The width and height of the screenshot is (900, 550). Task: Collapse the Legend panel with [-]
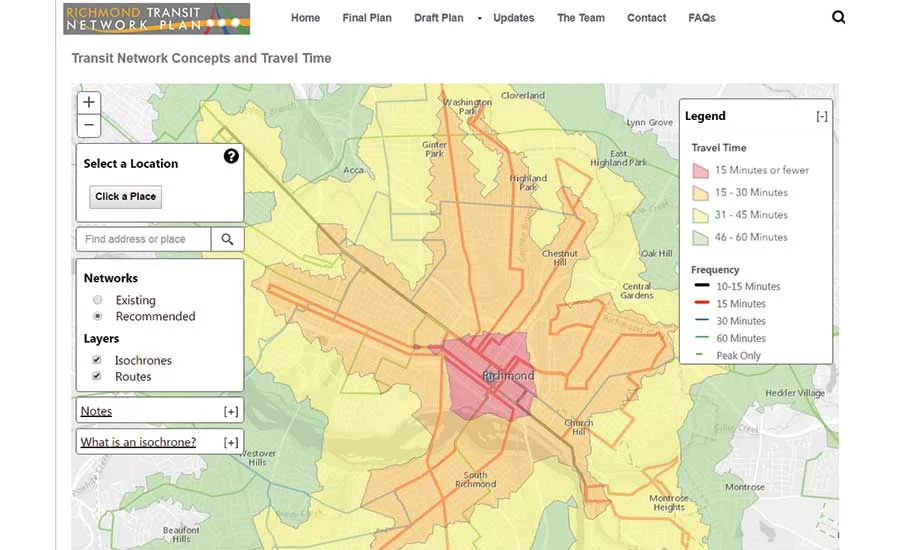(x=822, y=117)
